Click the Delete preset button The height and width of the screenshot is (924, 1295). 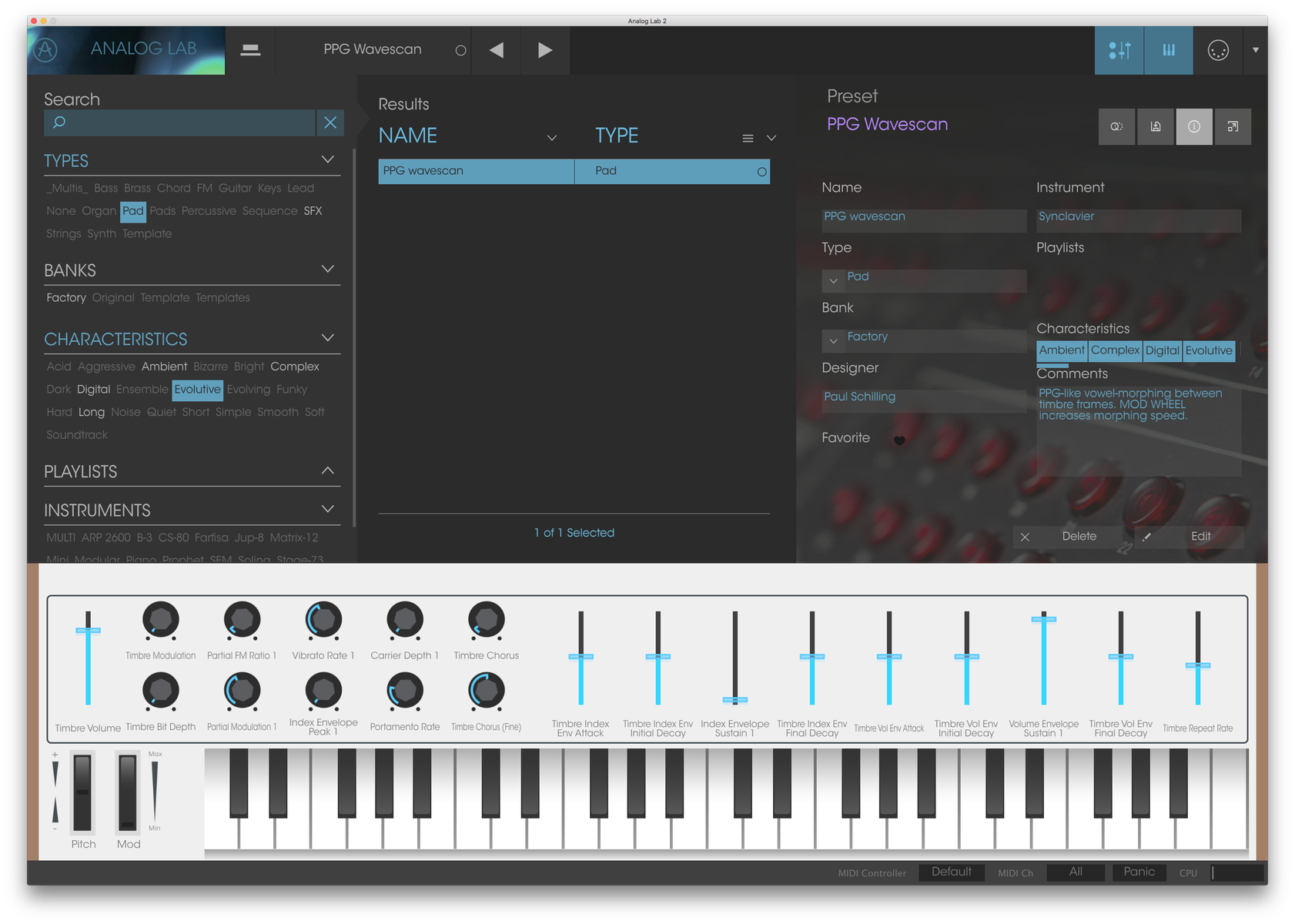[1079, 536]
